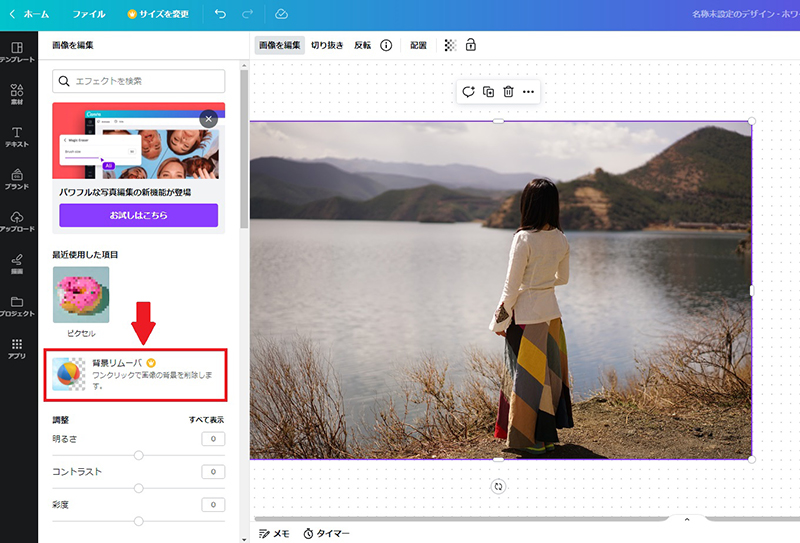Select 反転 flip in toolbar
The height and width of the screenshot is (543, 800).
pos(362,45)
